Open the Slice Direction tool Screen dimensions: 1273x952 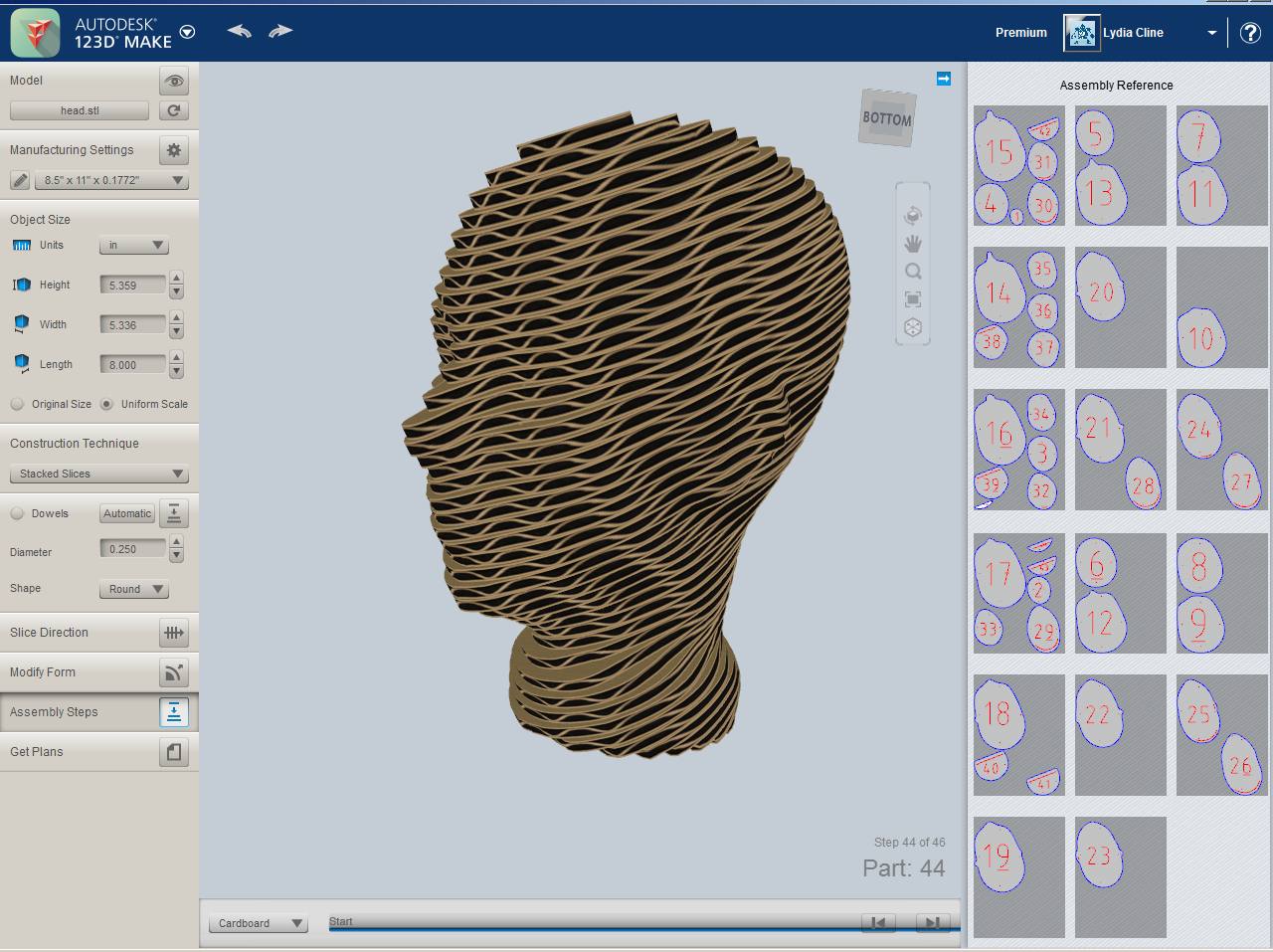point(174,633)
